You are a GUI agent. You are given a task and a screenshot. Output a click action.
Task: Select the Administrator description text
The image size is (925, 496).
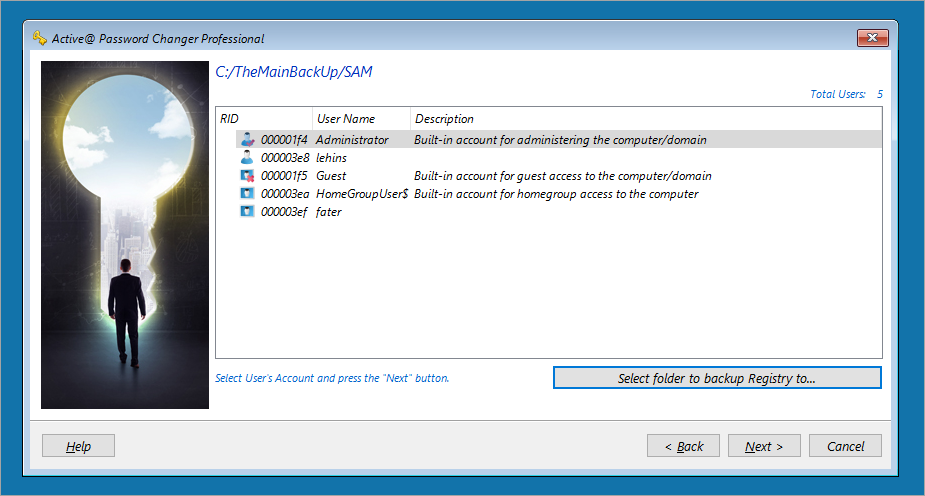pyautogui.click(x=560, y=140)
